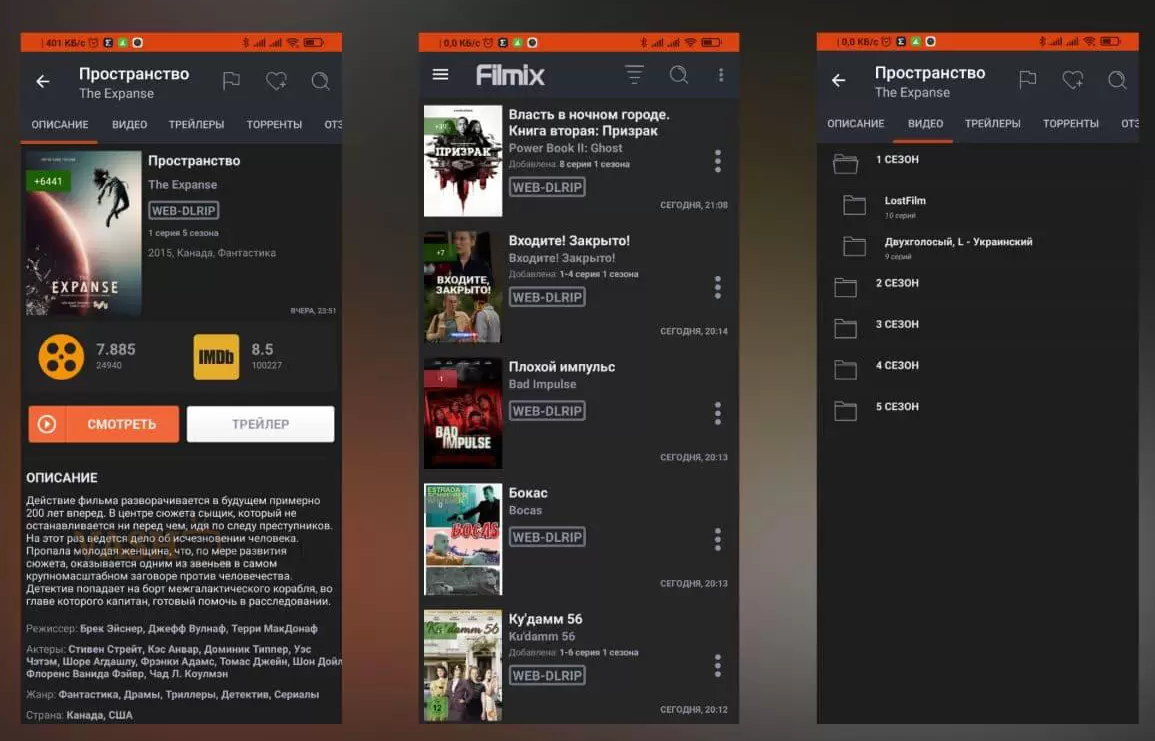This screenshot has height=741, width=1155.
Task: Expand the 2 СЕЗОН folder
Action: click(x=846, y=287)
